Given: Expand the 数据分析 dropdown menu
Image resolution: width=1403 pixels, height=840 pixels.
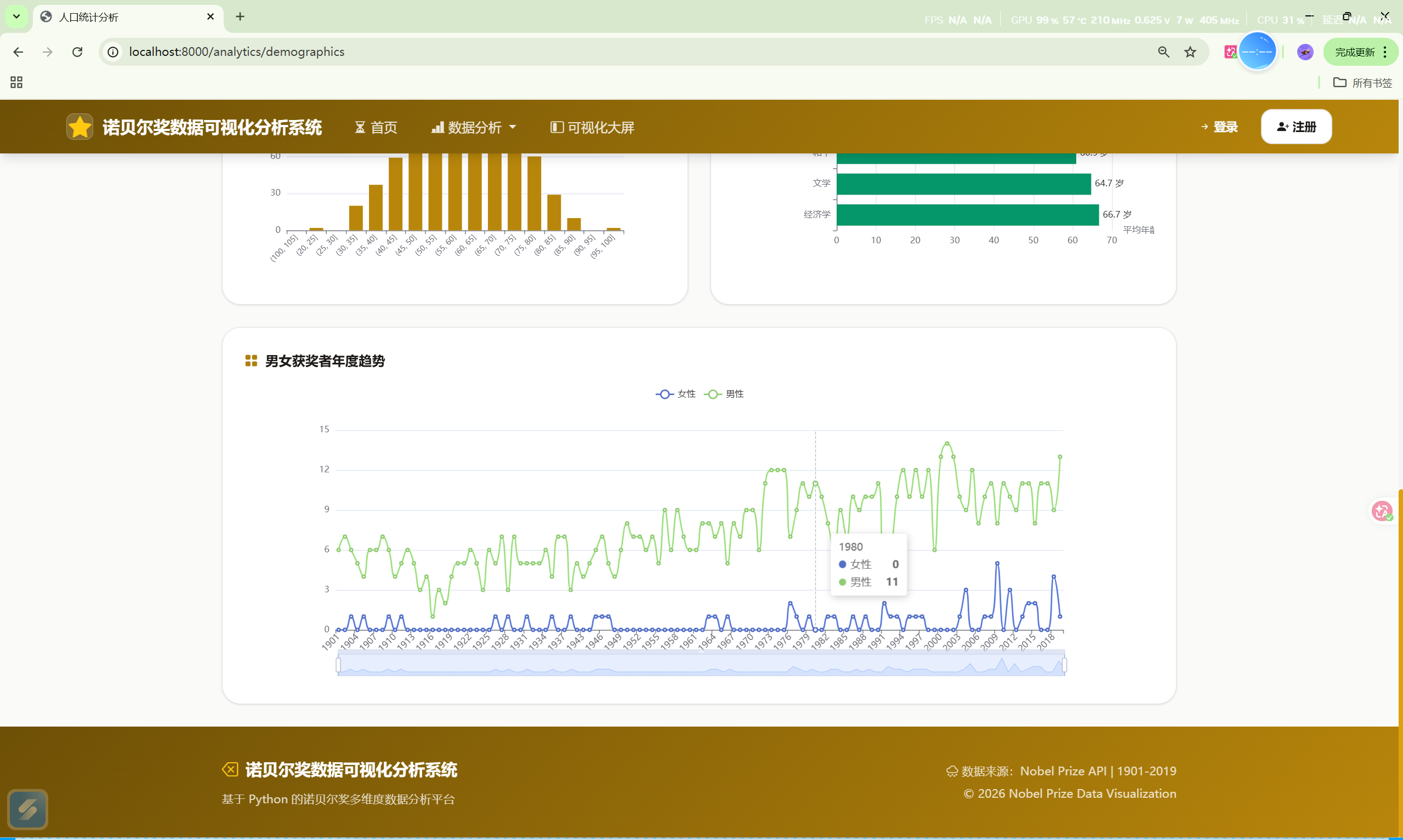Looking at the screenshot, I should pyautogui.click(x=473, y=127).
